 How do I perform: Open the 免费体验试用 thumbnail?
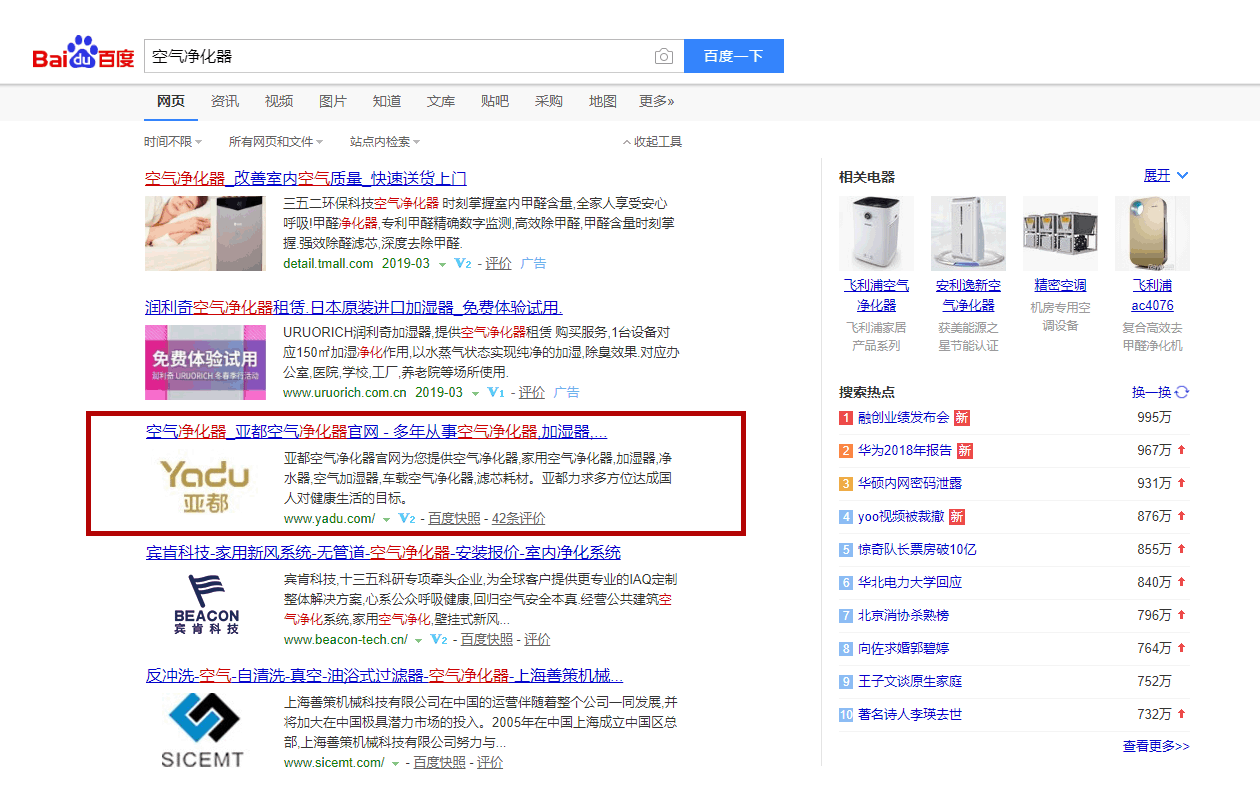(206, 362)
